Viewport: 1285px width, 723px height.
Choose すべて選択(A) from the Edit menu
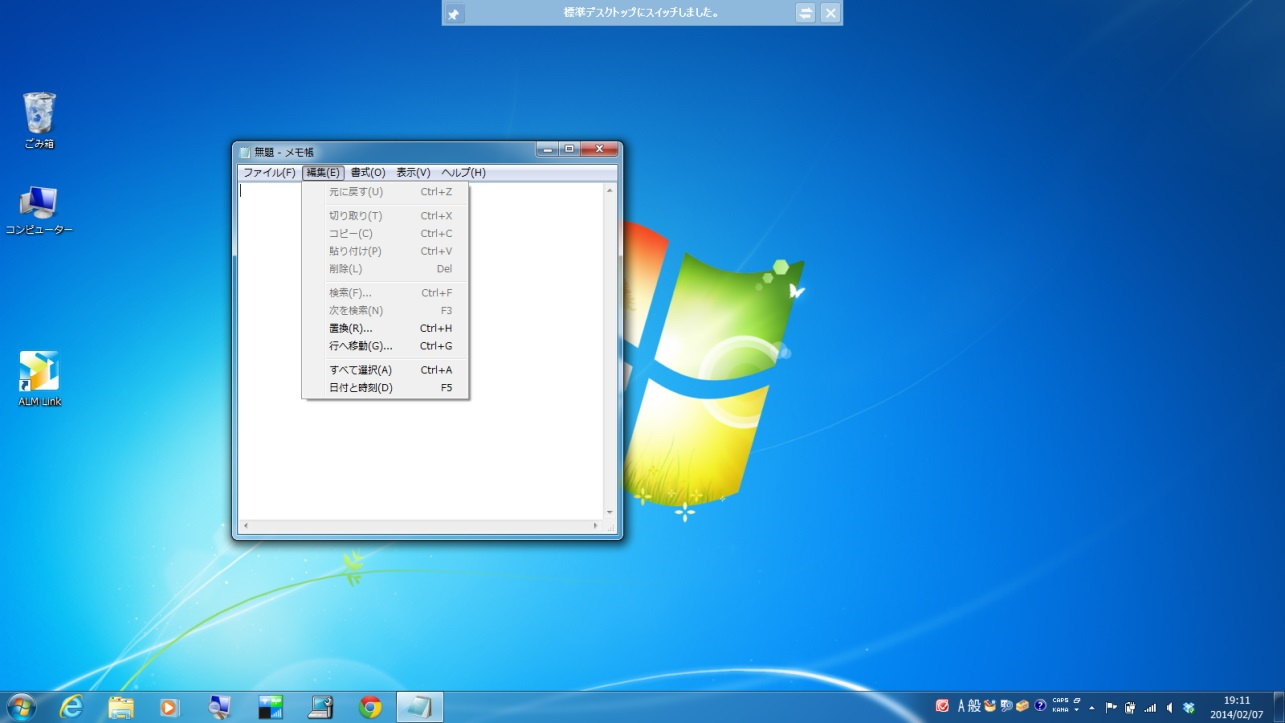386,370
